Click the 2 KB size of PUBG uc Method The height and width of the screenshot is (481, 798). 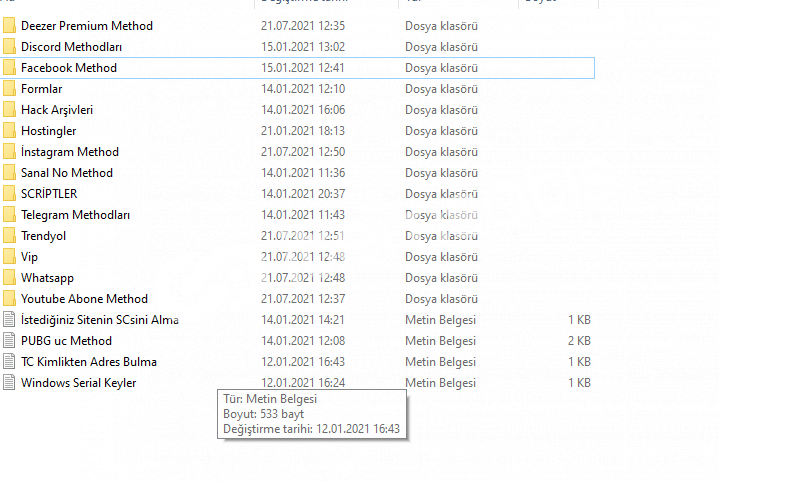(579, 341)
